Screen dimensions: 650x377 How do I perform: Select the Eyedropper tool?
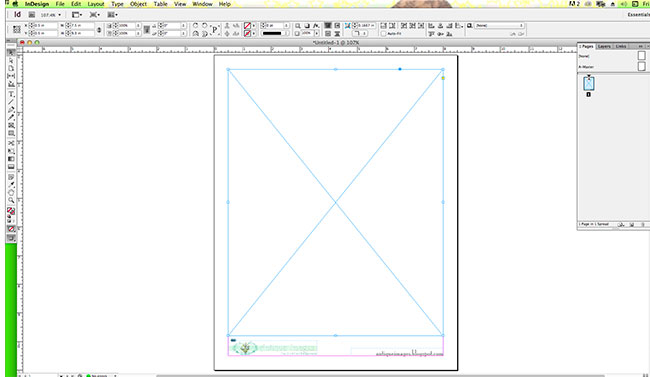tap(11, 185)
